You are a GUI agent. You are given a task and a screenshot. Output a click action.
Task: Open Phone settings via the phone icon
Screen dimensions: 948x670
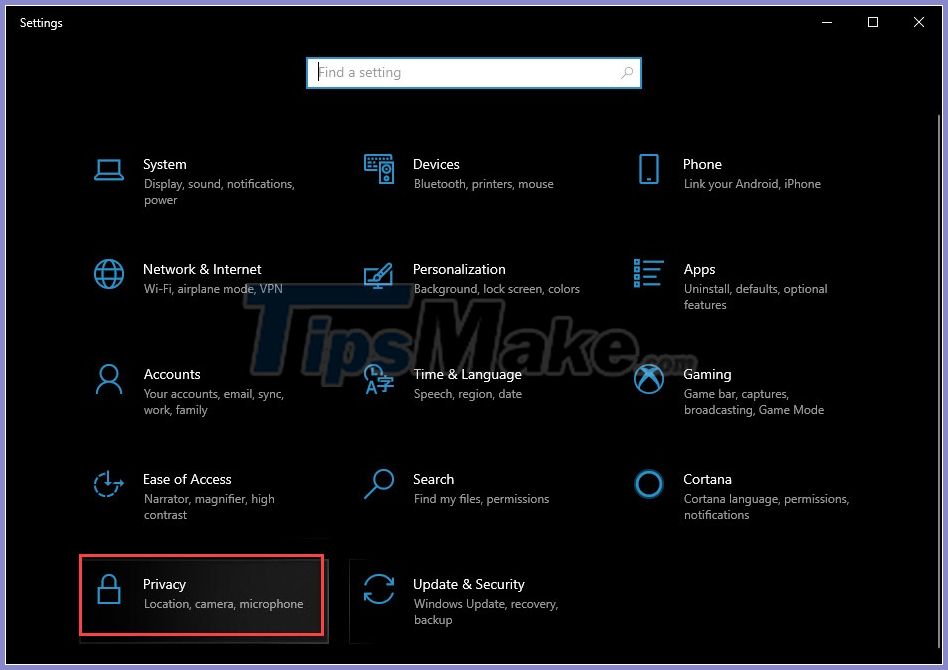coord(648,170)
